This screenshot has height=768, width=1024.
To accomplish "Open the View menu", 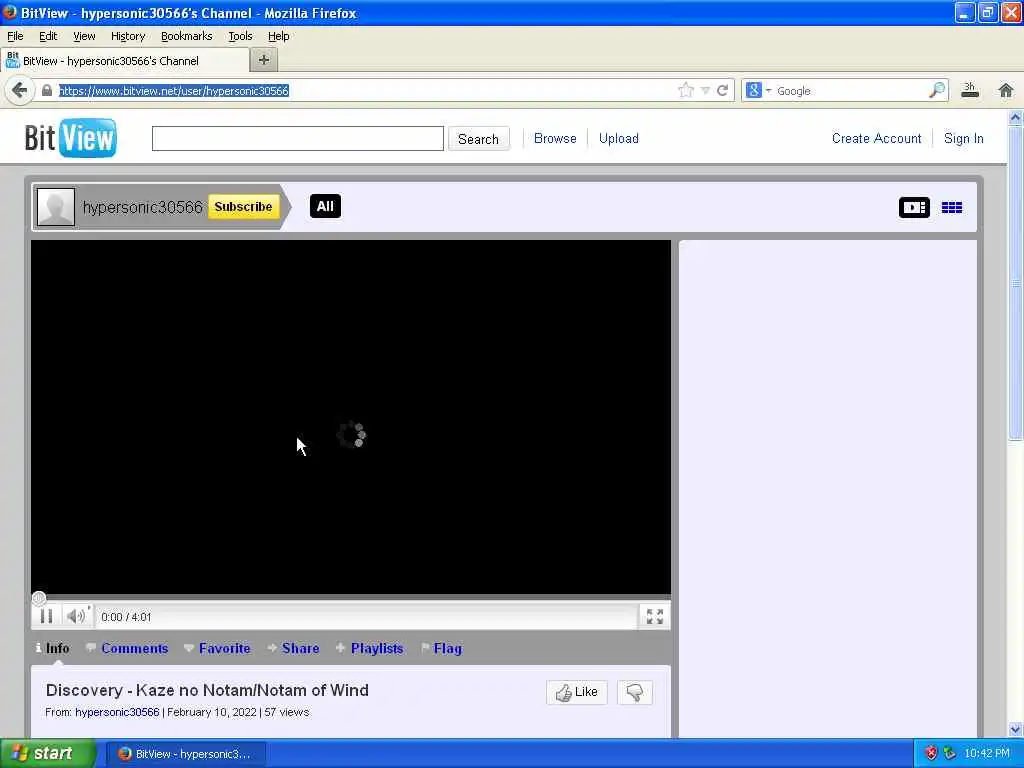I will 84,36.
